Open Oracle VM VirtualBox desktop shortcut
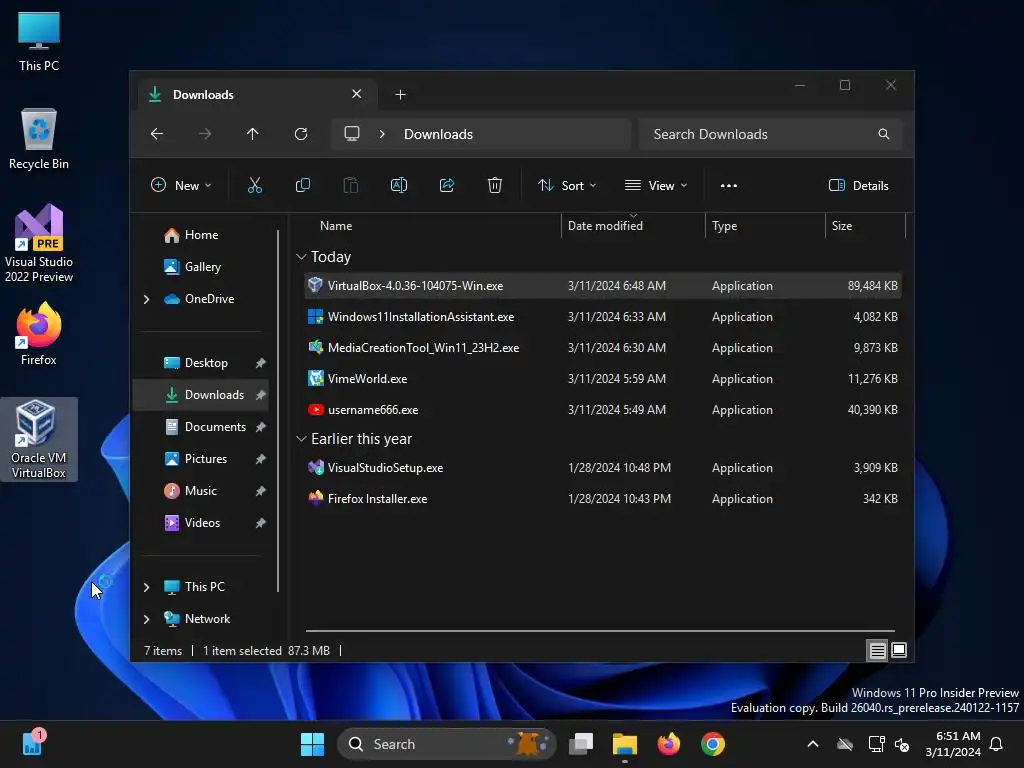The width and height of the screenshot is (1024, 768). (x=39, y=440)
